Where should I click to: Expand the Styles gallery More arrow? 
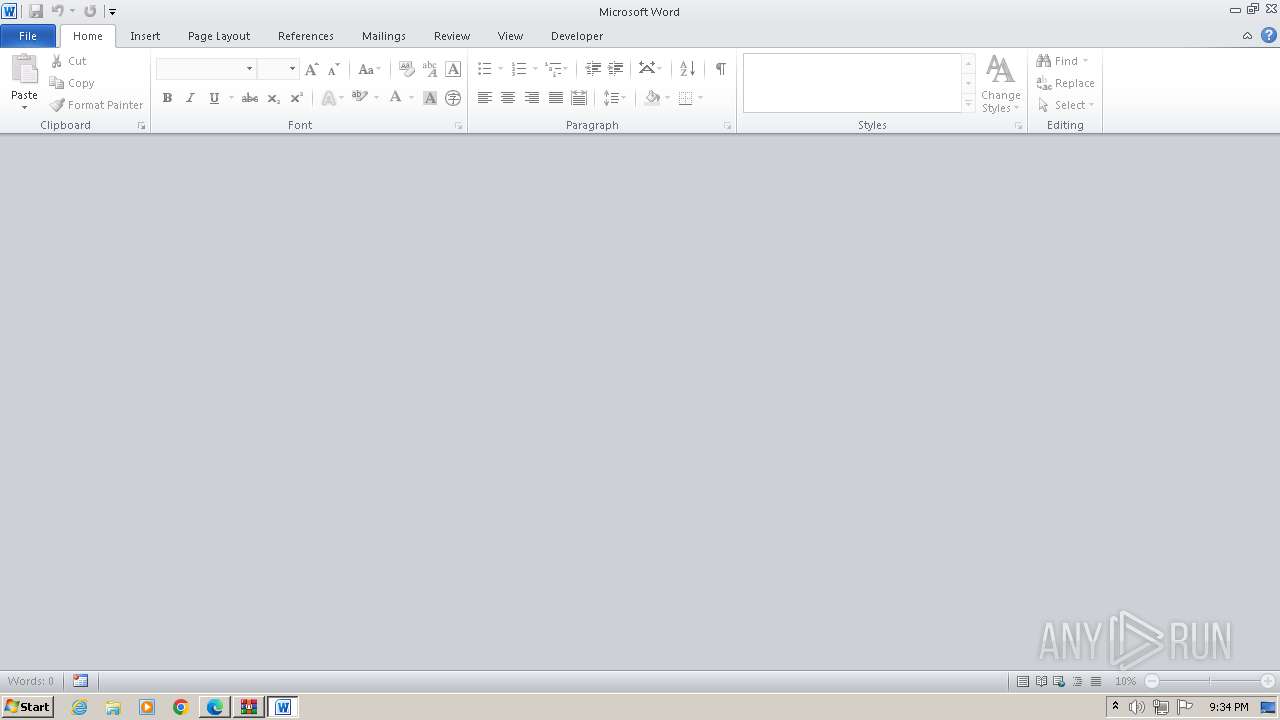(968, 104)
